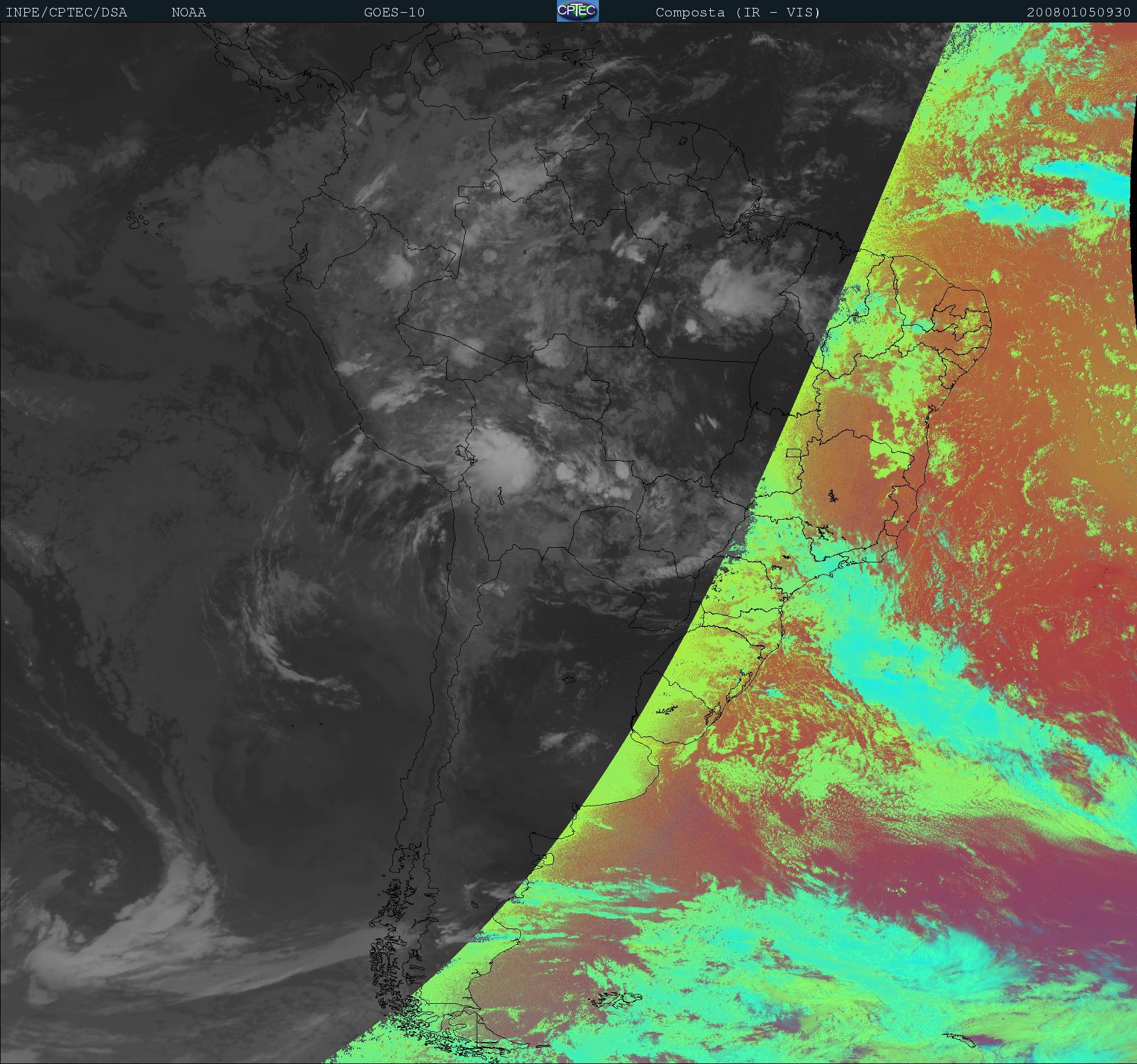1137x1064 pixels.
Task: Click the Composta (IR - VIS) title
Action: click(738, 12)
